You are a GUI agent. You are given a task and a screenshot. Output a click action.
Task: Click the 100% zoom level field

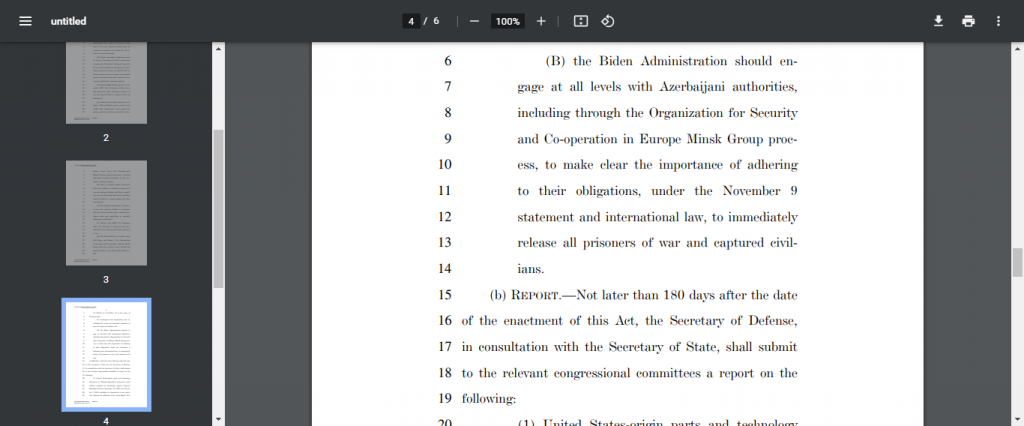(x=508, y=21)
